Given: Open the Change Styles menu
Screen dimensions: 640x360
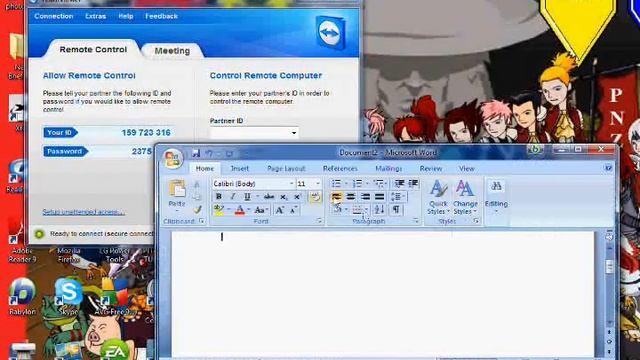Looking at the screenshot, I should (465, 198).
